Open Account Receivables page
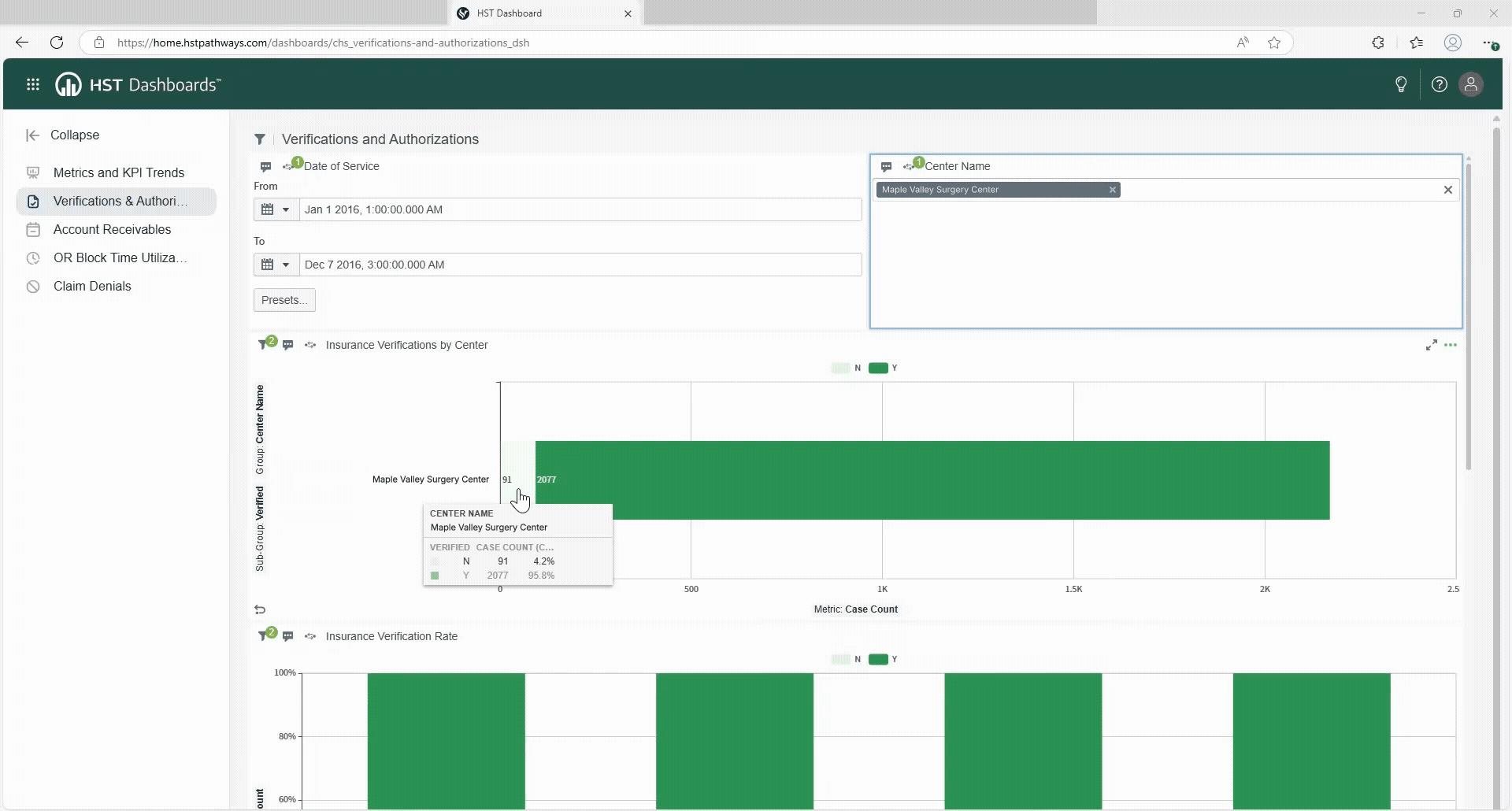The image size is (1512, 811). pos(117,229)
